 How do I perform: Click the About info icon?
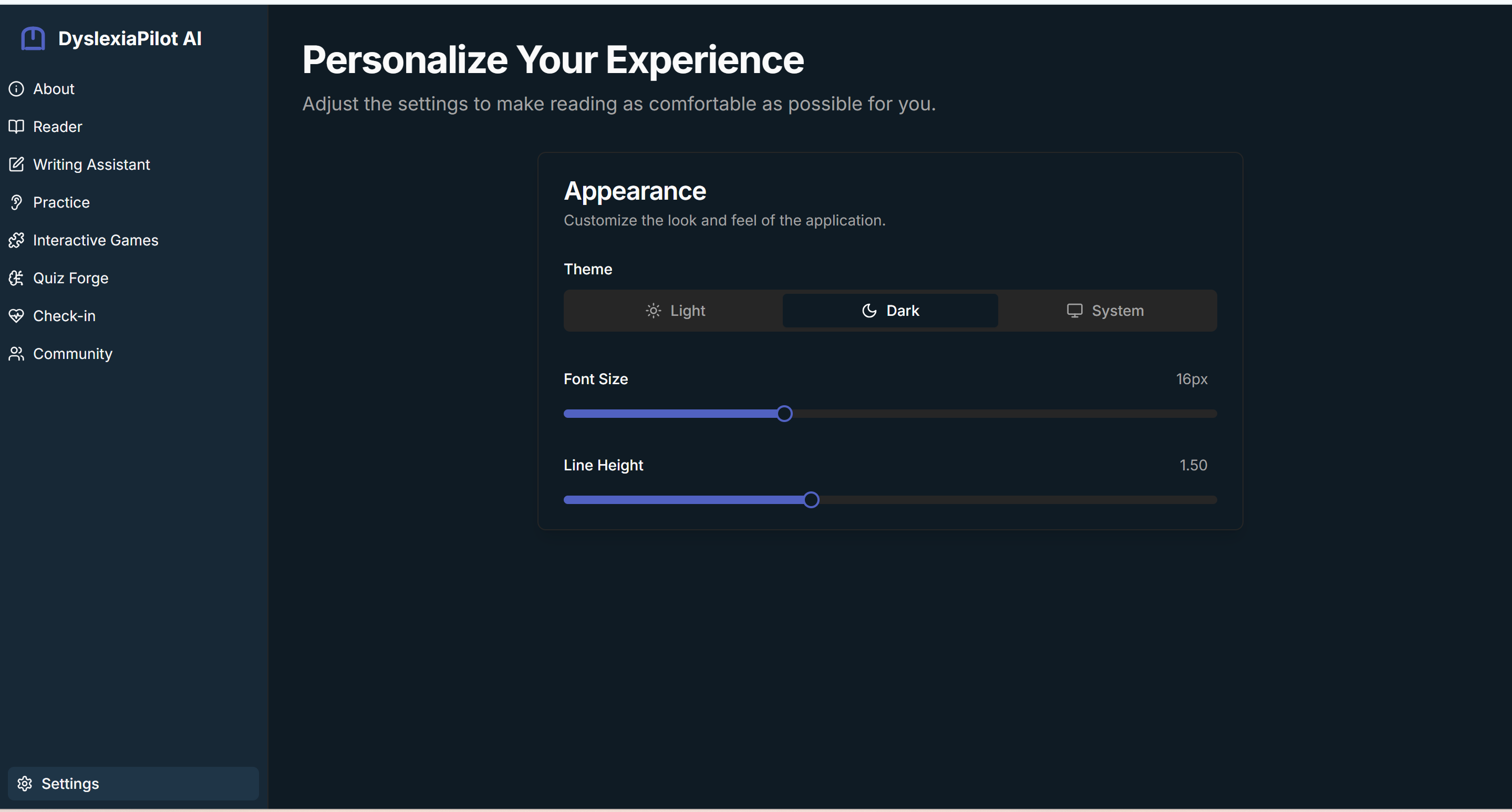[16, 89]
